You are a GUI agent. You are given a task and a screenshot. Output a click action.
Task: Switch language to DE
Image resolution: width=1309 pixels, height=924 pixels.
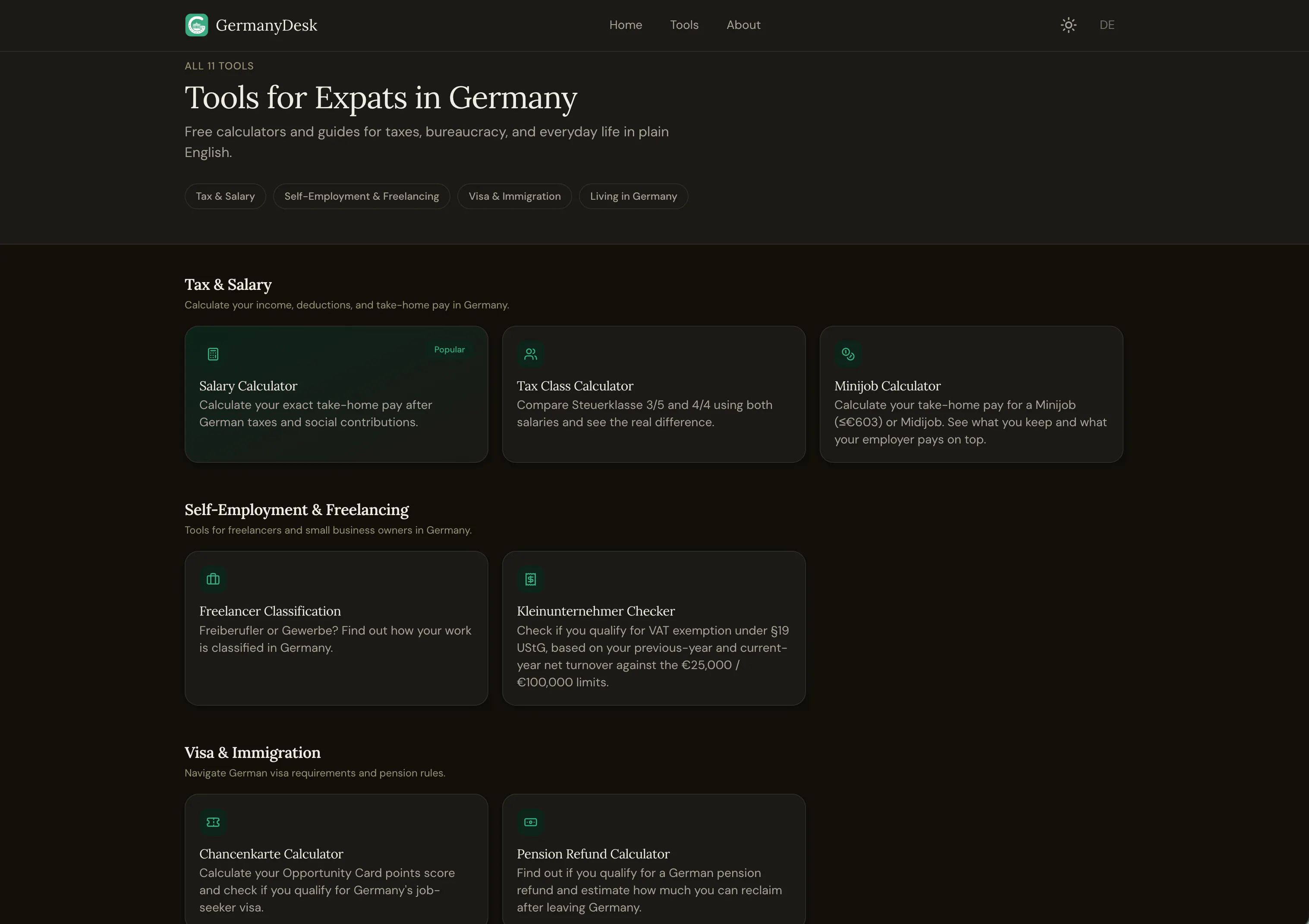1107,25
